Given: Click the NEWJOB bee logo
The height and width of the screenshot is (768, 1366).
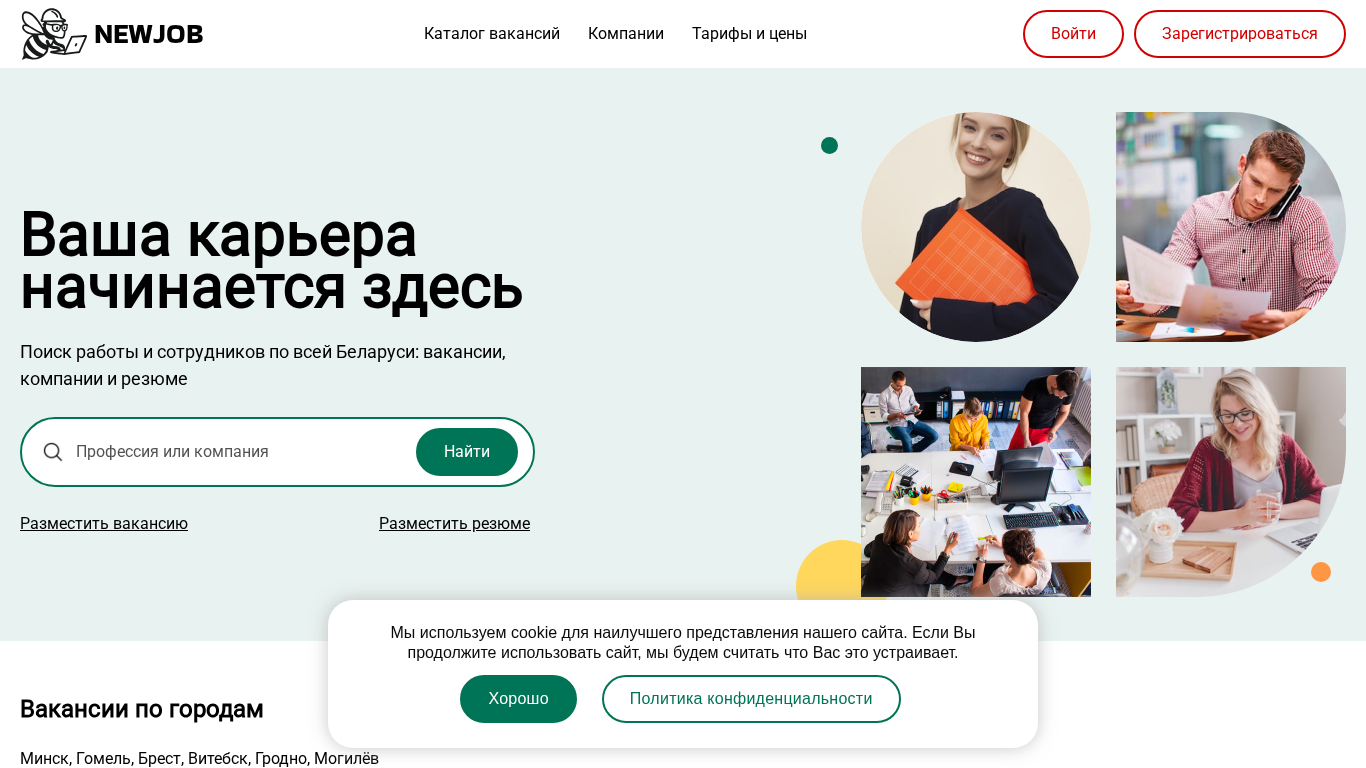Looking at the screenshot, I should click(x=54, y=34).
